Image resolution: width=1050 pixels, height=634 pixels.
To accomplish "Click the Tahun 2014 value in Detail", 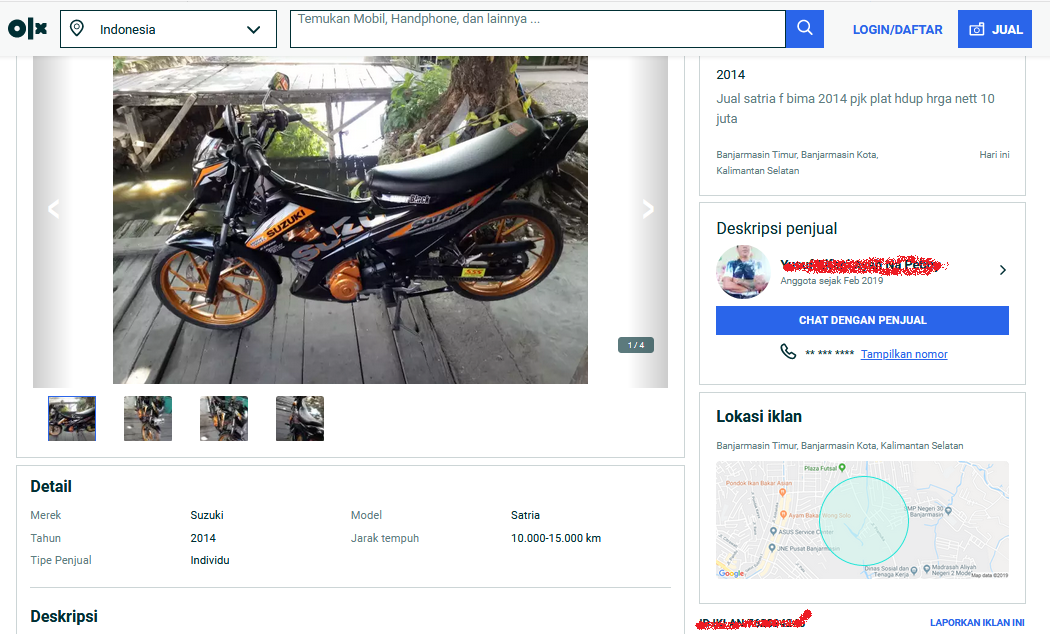I will [x=203, y=538].
